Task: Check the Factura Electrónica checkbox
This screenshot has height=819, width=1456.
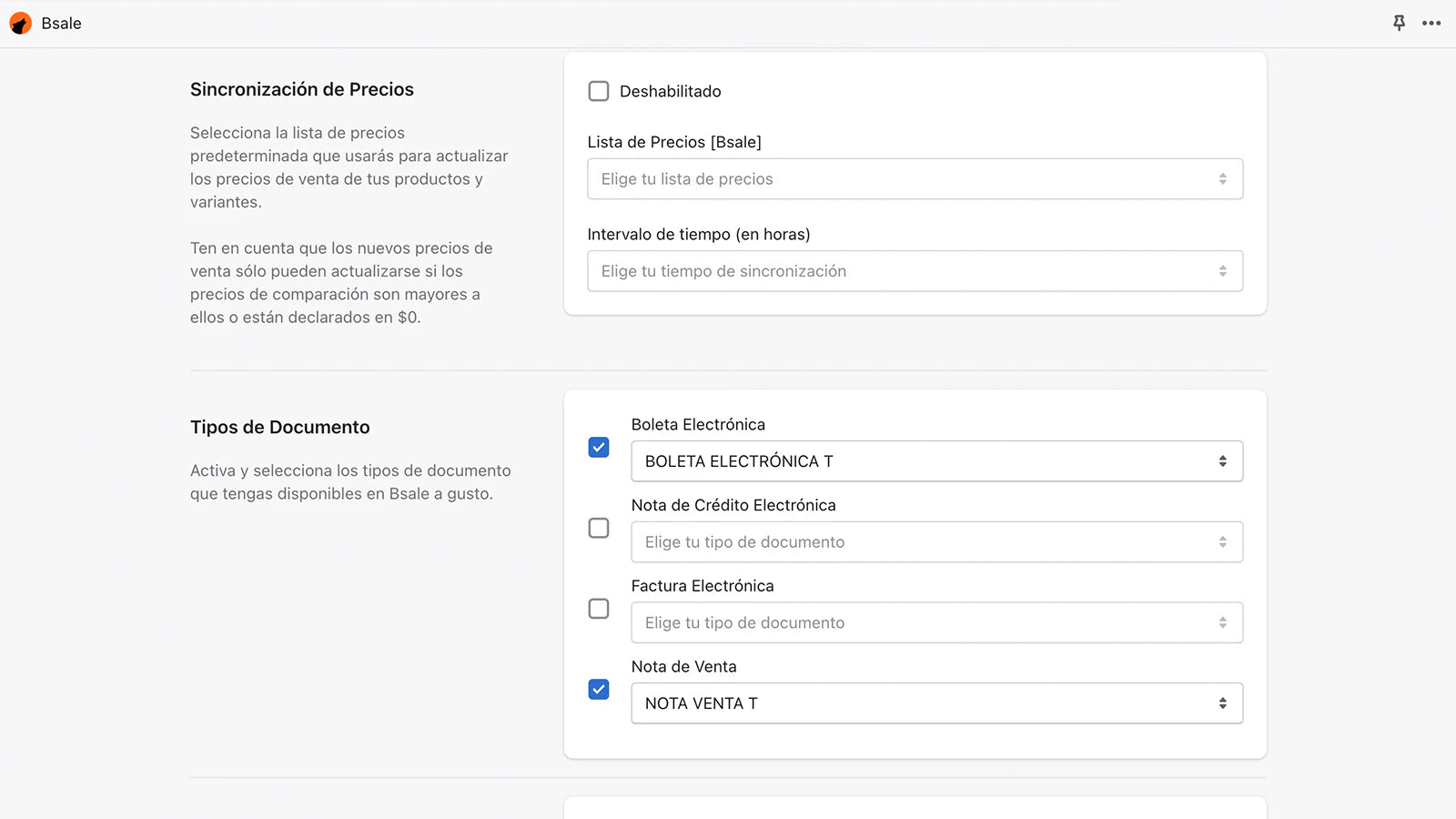Action: (x=598, y=609)
